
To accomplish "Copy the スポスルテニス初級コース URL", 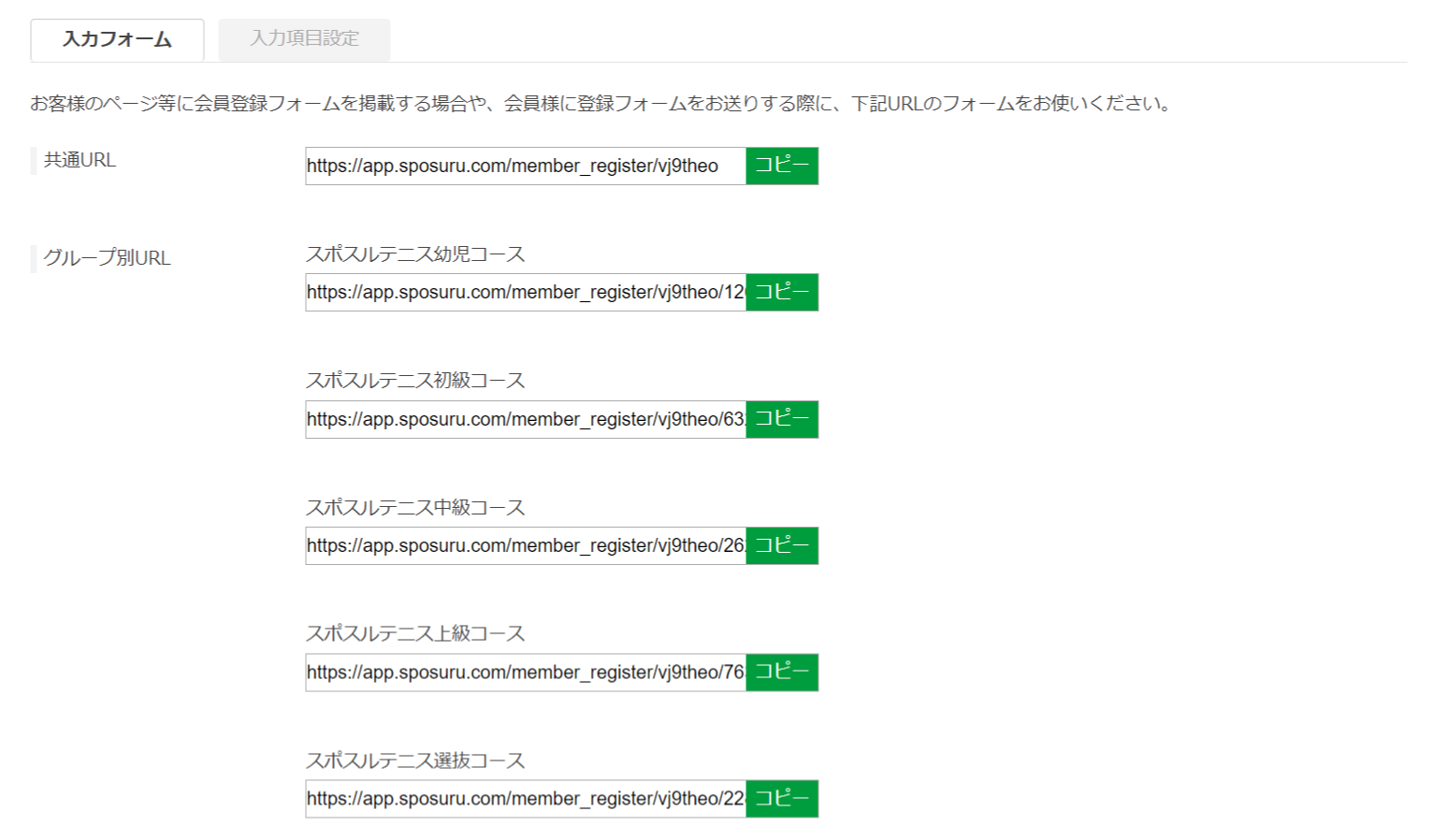I will pos(782,419).
